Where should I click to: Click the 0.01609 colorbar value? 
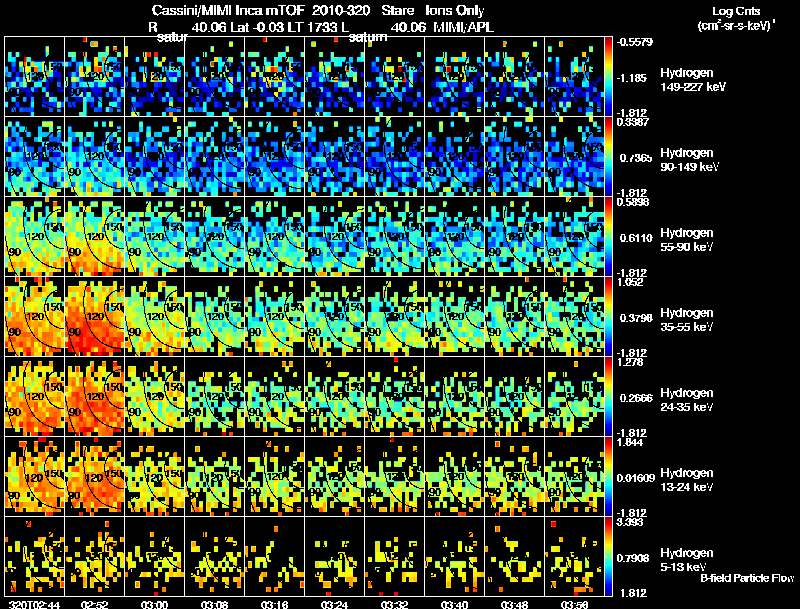(635, 478)
